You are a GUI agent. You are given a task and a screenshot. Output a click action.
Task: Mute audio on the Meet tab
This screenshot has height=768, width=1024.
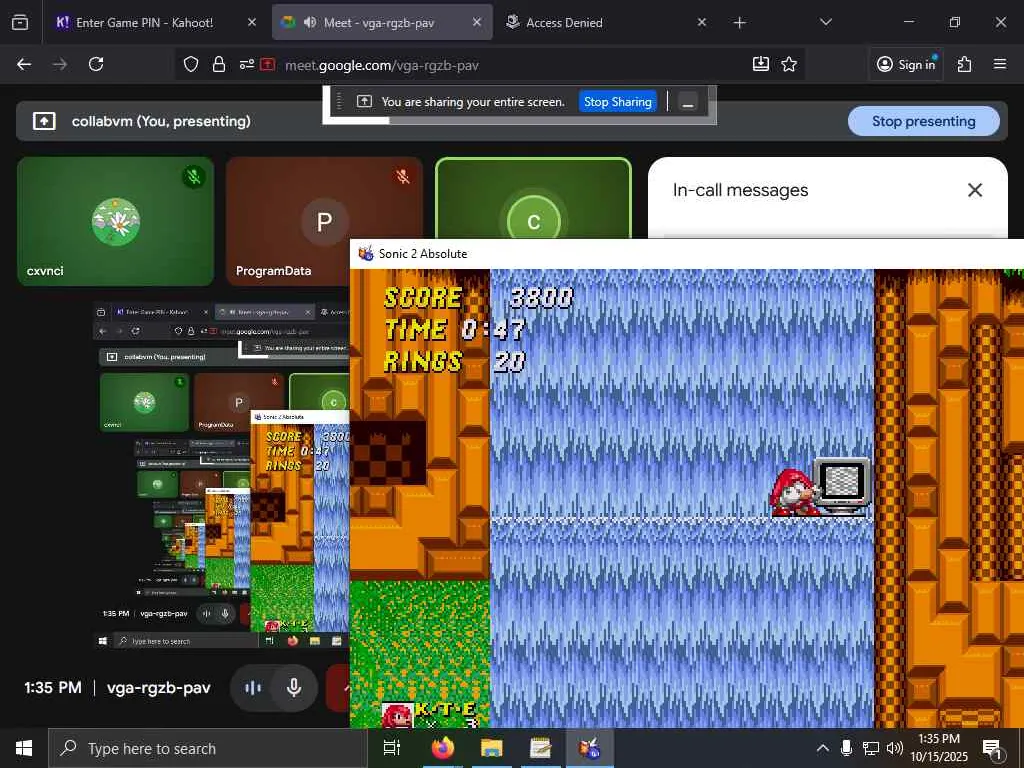pos(310,23)
